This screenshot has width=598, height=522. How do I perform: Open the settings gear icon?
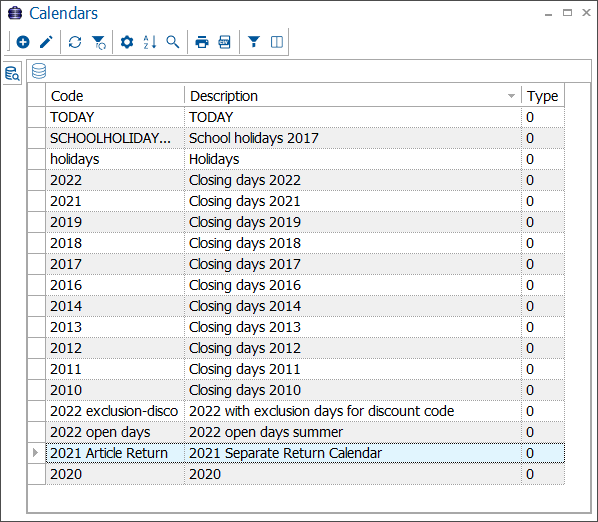point(127,42)
